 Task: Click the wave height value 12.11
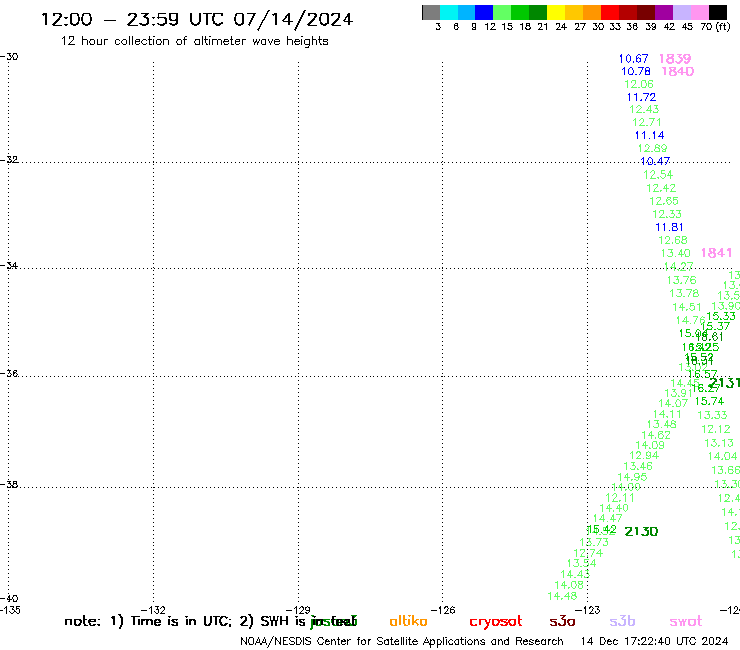point(620,498)
